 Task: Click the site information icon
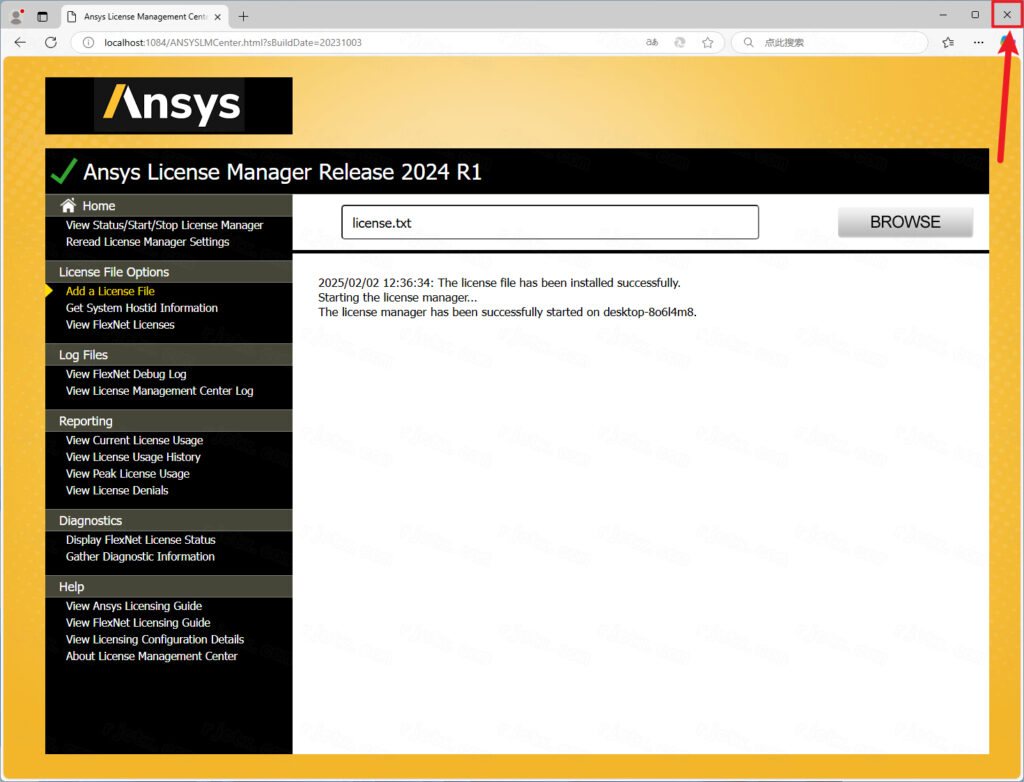(x=88, y=43)
